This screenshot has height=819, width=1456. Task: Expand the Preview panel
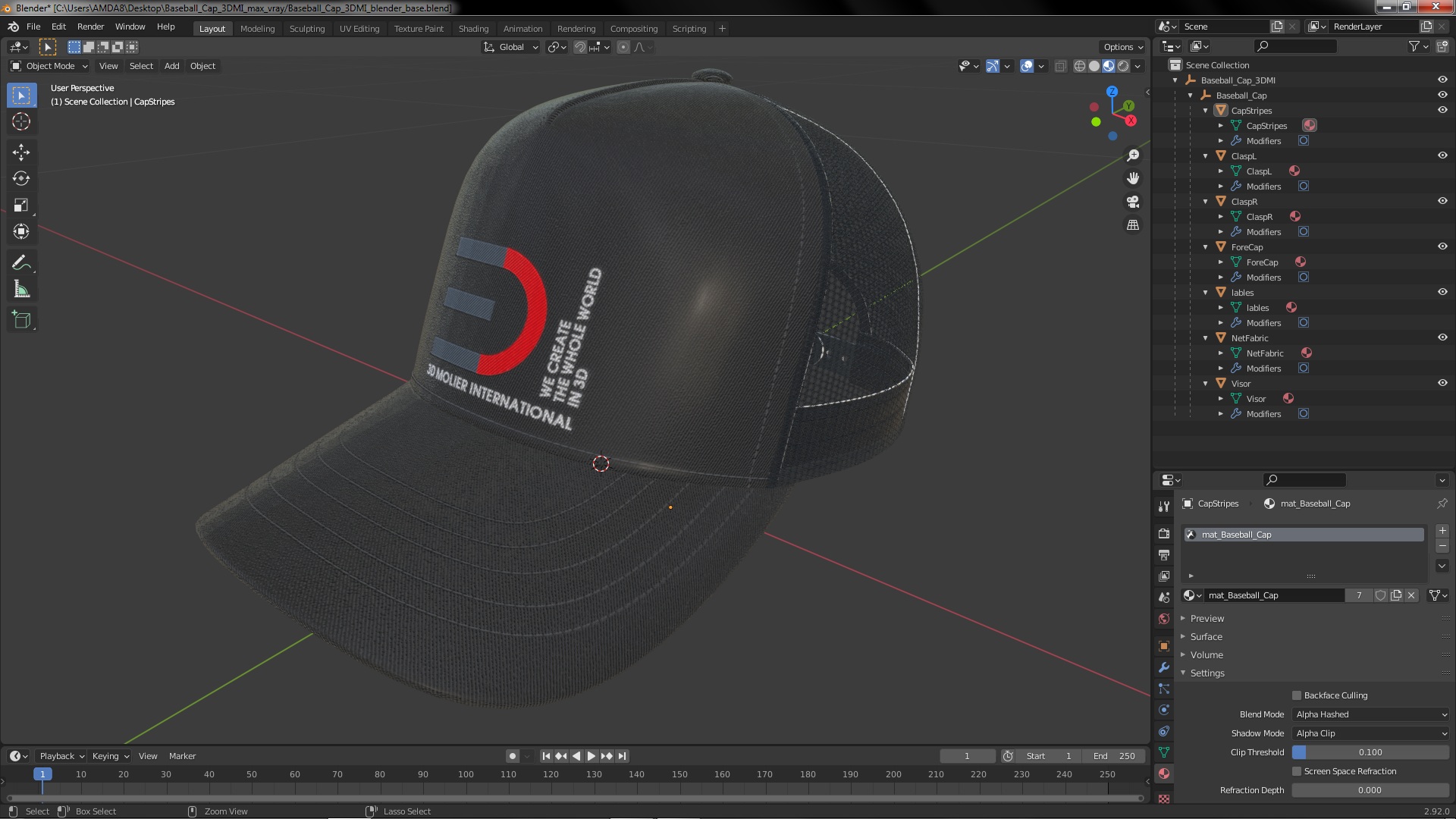click(x=1207, y=619)
